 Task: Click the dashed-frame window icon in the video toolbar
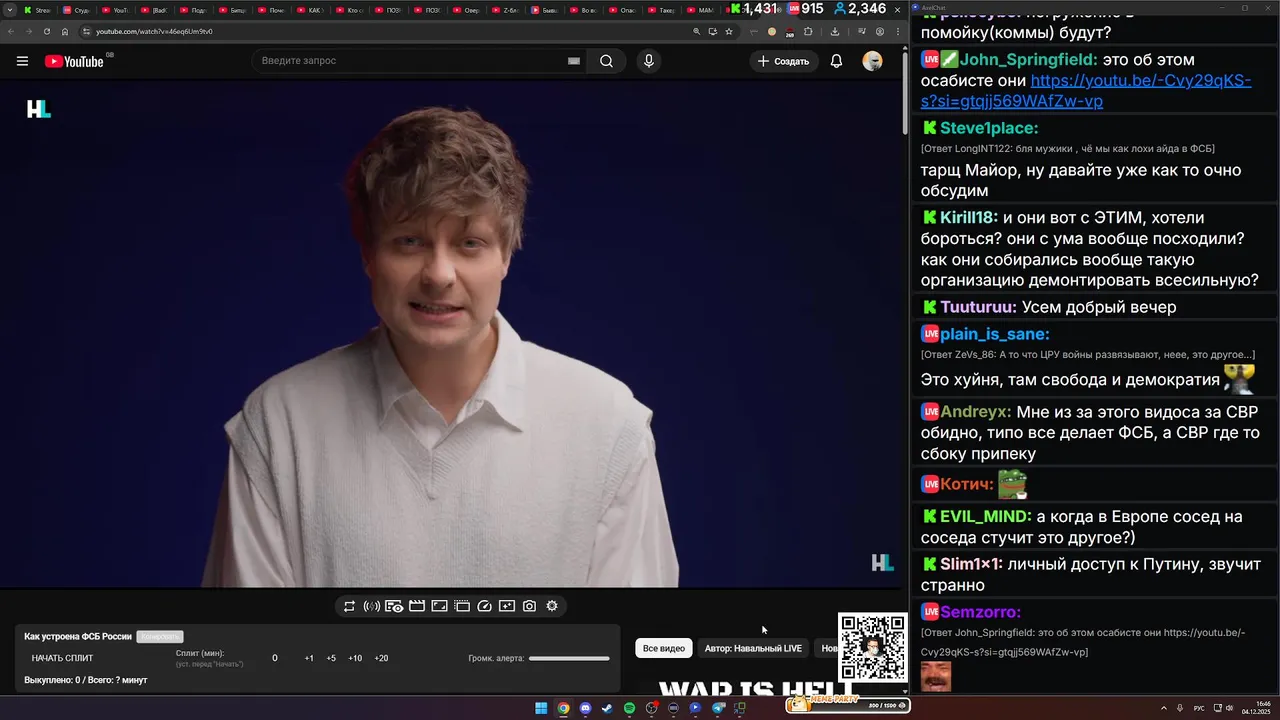(x=462, y=606)
